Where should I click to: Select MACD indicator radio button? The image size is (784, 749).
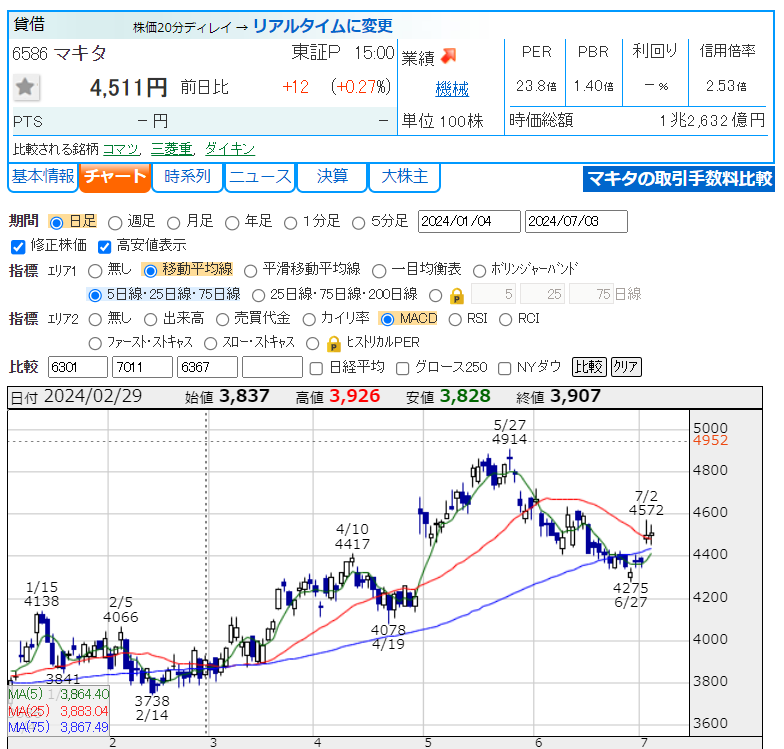pyautogui.click(x=387, y=319)
